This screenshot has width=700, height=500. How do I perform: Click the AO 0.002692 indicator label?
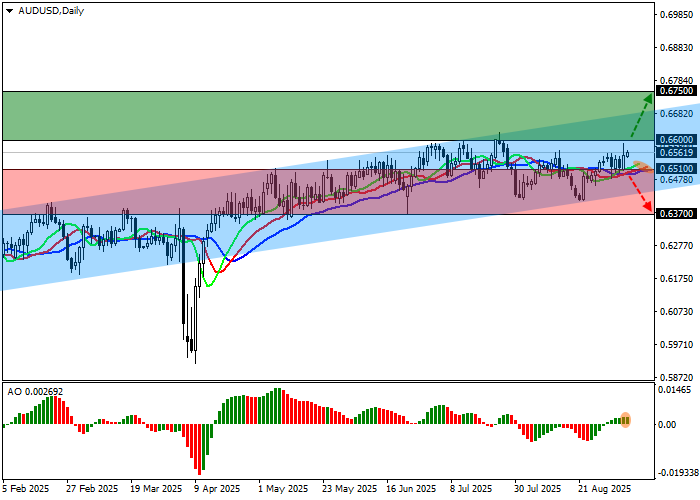(35, 392)
